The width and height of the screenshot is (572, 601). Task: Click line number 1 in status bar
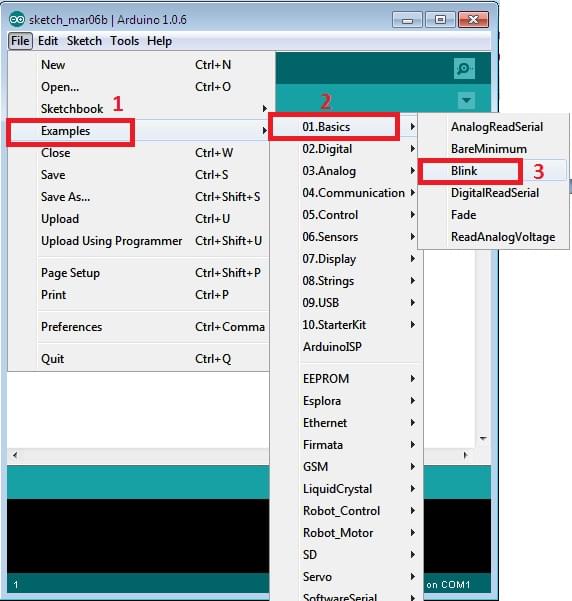[16, 585]
